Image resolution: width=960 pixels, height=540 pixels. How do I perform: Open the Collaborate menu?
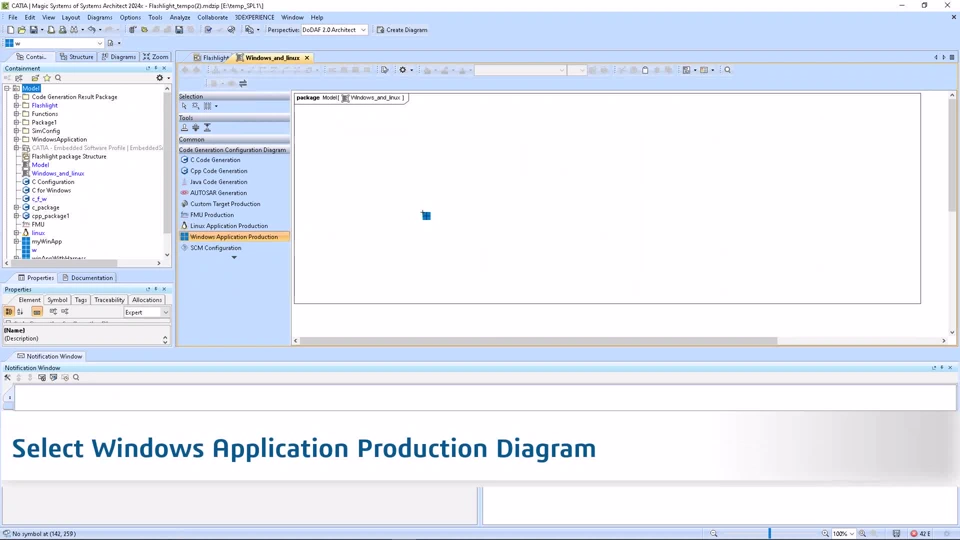[212, 17]
